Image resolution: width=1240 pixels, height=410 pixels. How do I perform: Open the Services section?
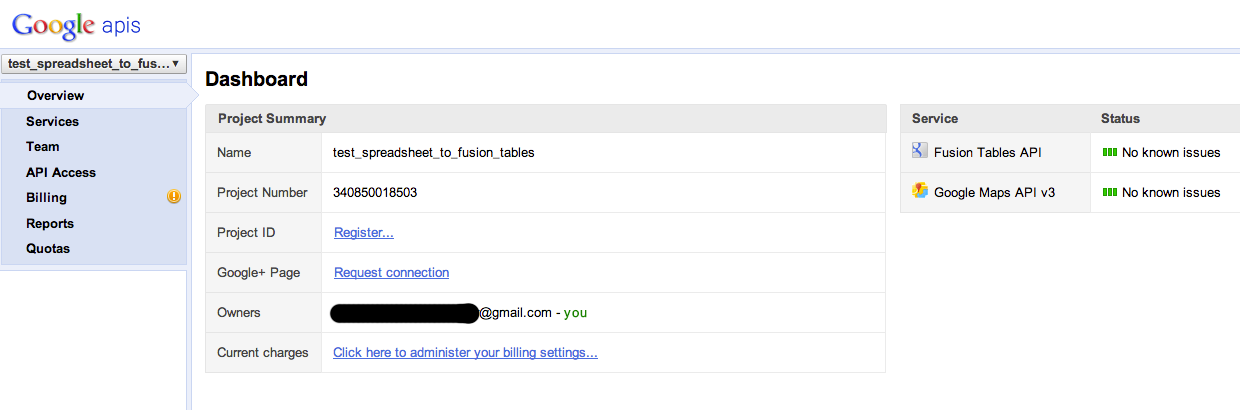click(52, 121)
